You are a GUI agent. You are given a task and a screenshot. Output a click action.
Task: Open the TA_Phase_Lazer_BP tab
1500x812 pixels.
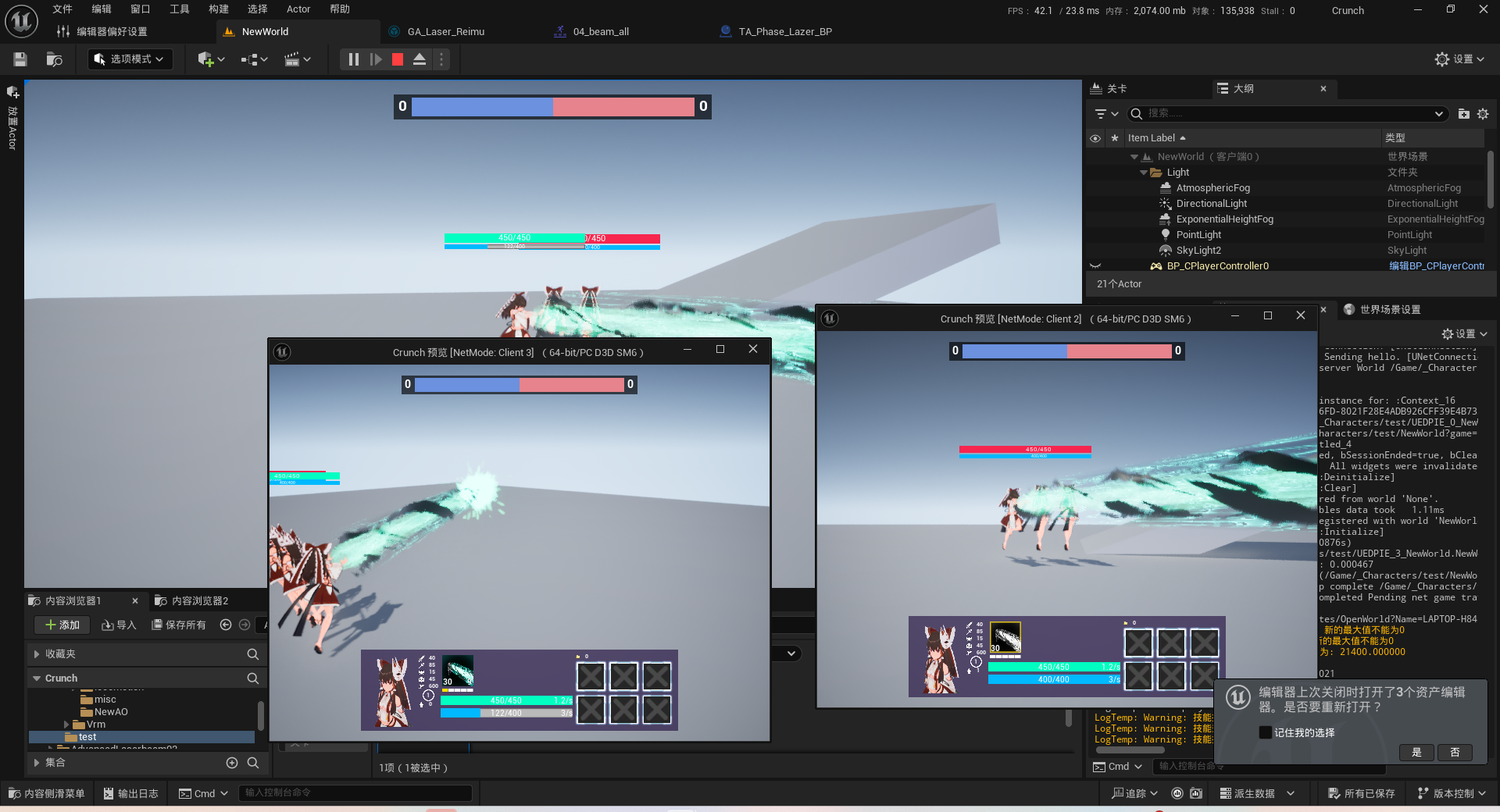pyautogui.click(x=785, y=32)
